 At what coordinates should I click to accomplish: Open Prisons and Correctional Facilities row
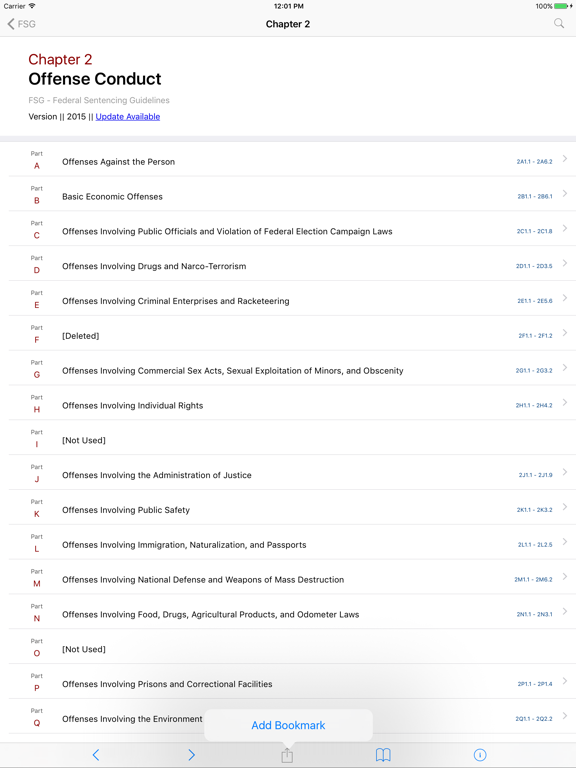point(288,681)
